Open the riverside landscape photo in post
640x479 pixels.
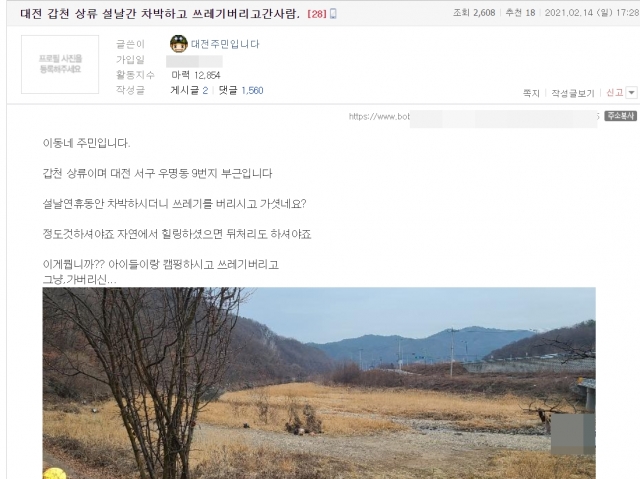click(319, 383)
